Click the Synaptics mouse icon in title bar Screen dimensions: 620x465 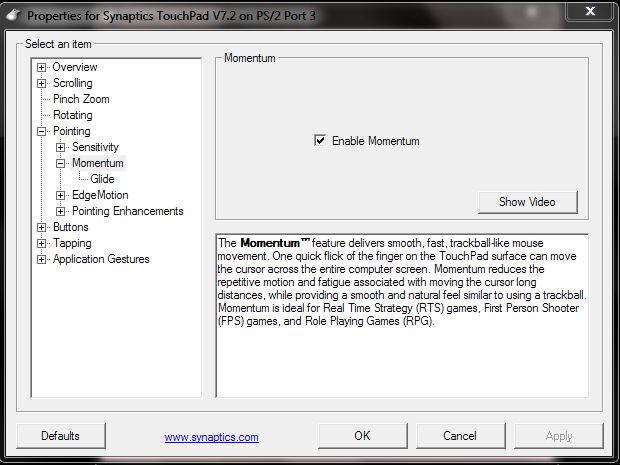[13, 15]
